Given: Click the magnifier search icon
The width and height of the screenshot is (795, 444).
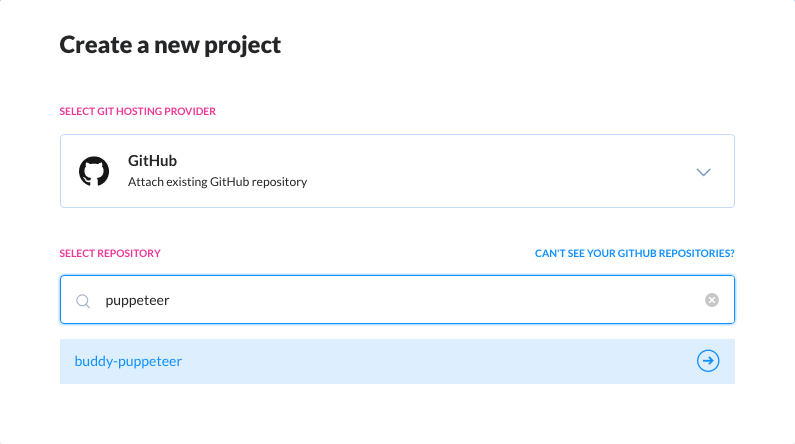Looking at the screenshot, I should pyautogui.click(x=83, y=301).
